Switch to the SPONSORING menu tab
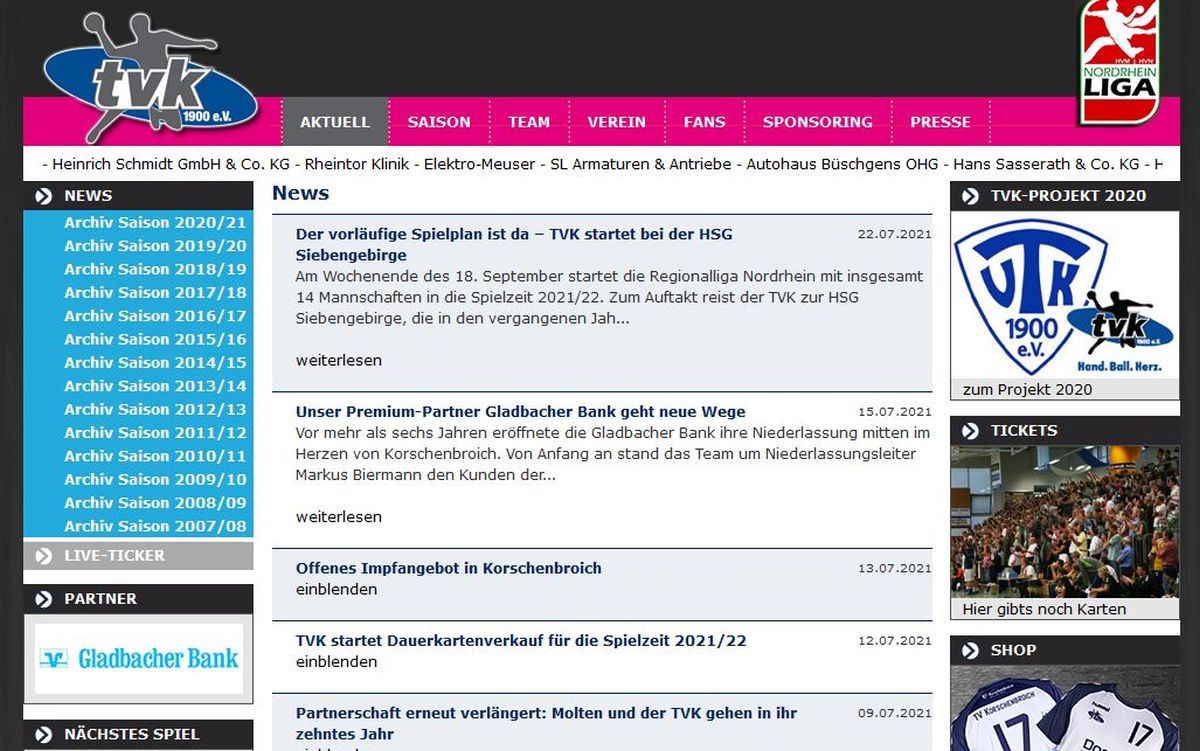The width and height of the screenshot is (1200, 751). 817,122
